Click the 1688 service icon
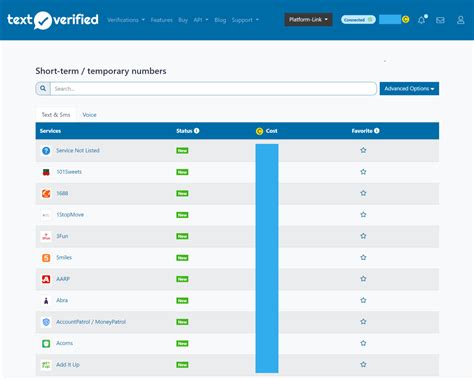The width and height of the screenshot is (474, 380). pyautogui.click(x=46, y=193)
